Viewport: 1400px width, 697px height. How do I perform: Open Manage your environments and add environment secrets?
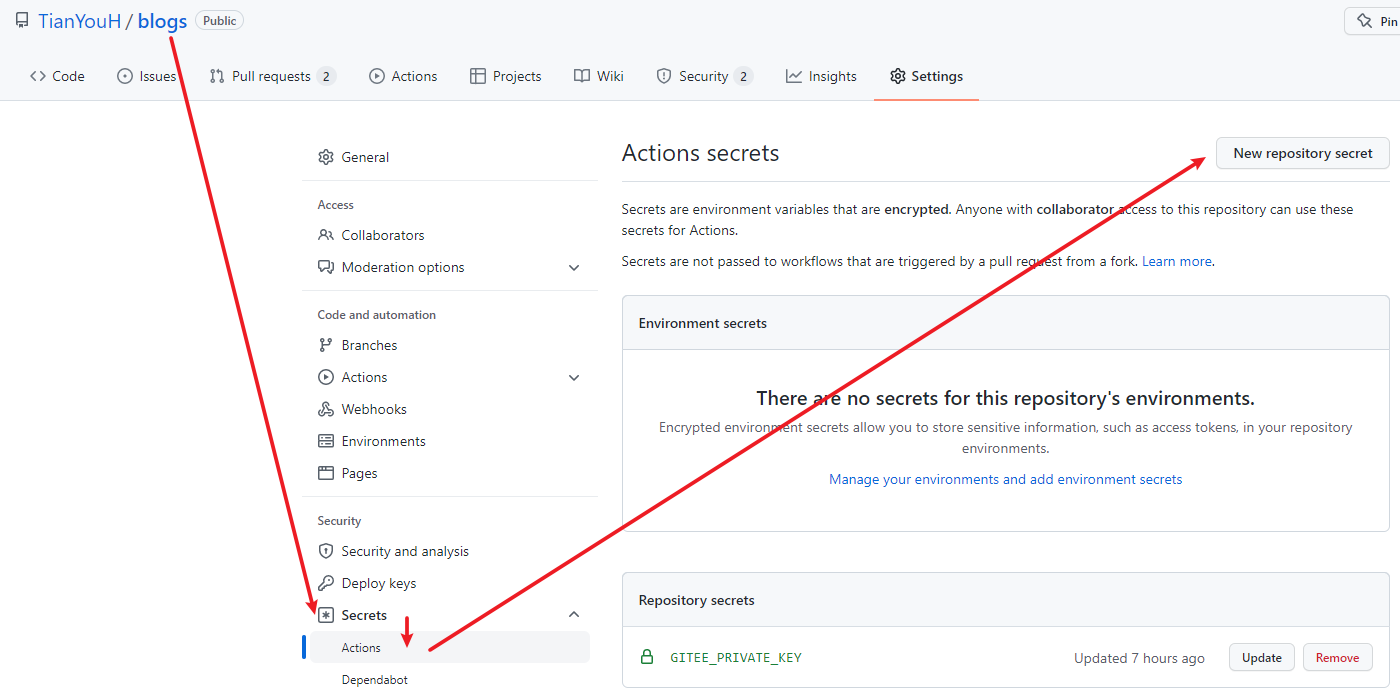(1006, 479)
